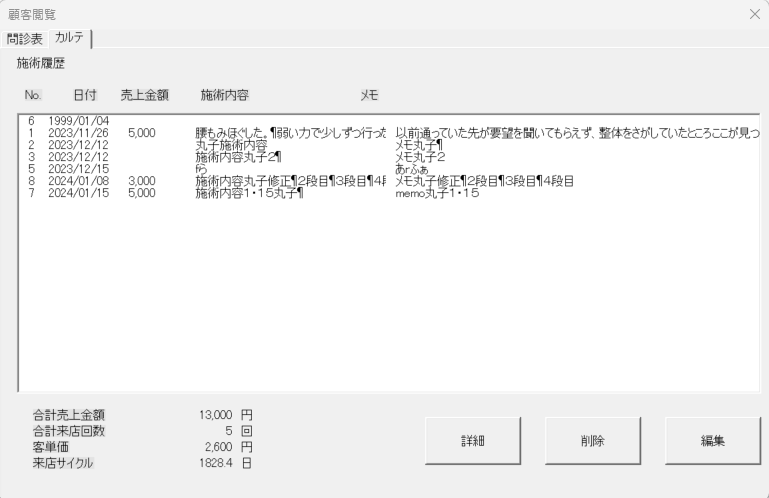
Task: Select the カルテ tab
Action: tap(70, 38)
